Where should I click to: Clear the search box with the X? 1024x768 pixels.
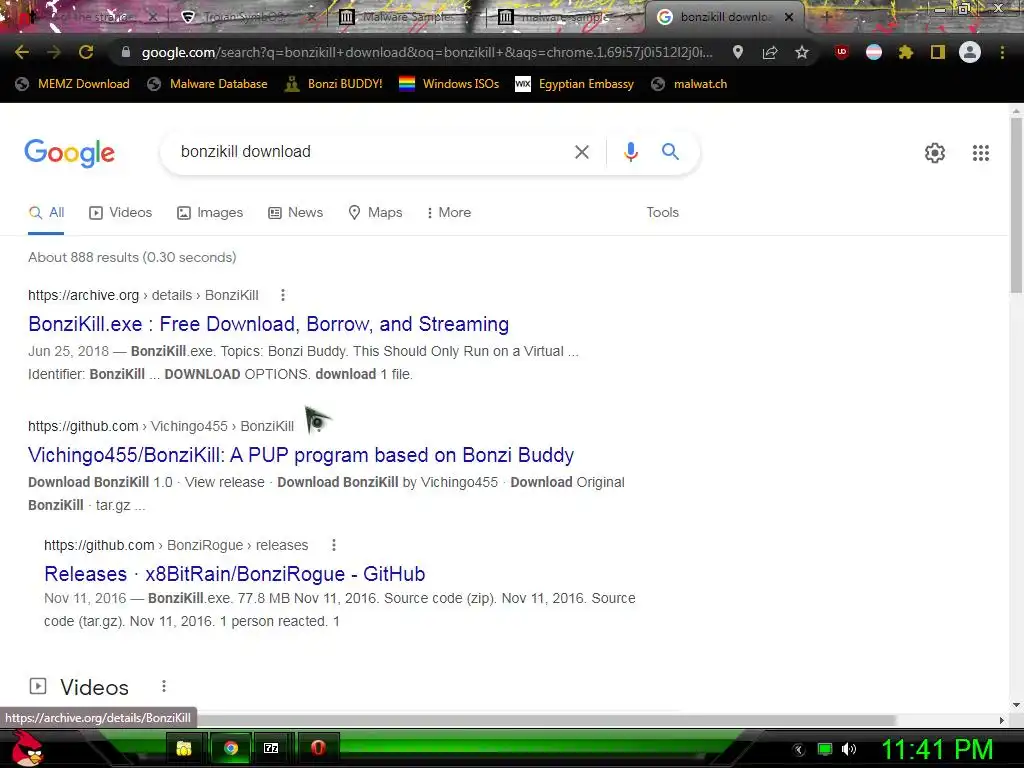582,152
